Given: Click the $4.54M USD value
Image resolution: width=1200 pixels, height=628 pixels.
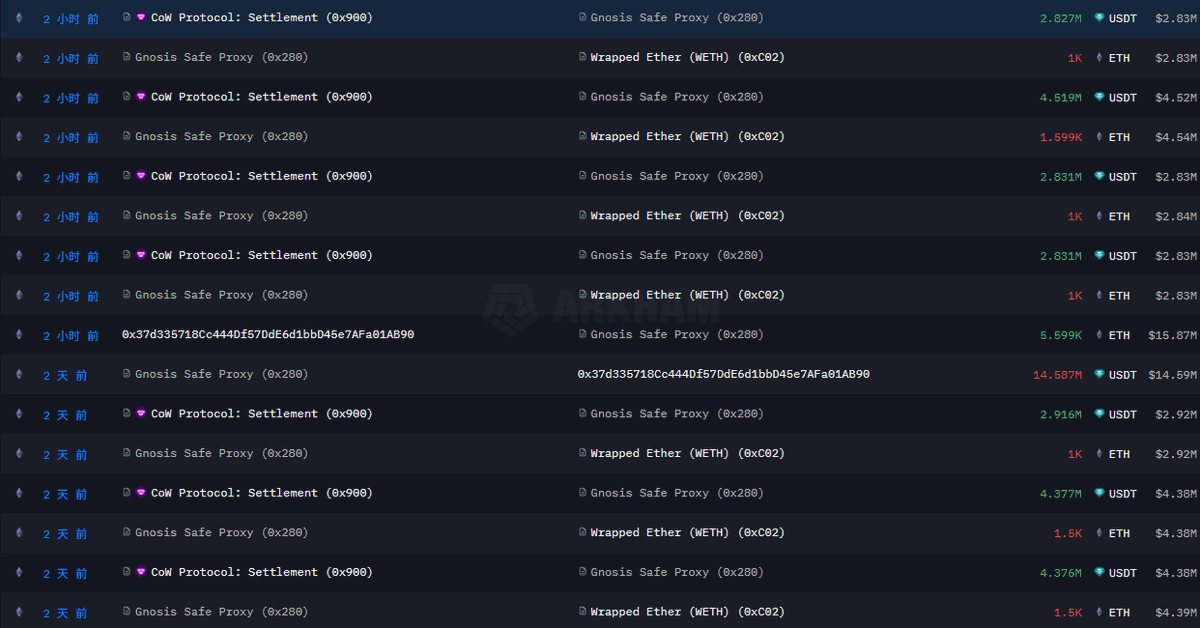Looking at the screenshot, I should pyautogui.click(x=1176, y=137).
